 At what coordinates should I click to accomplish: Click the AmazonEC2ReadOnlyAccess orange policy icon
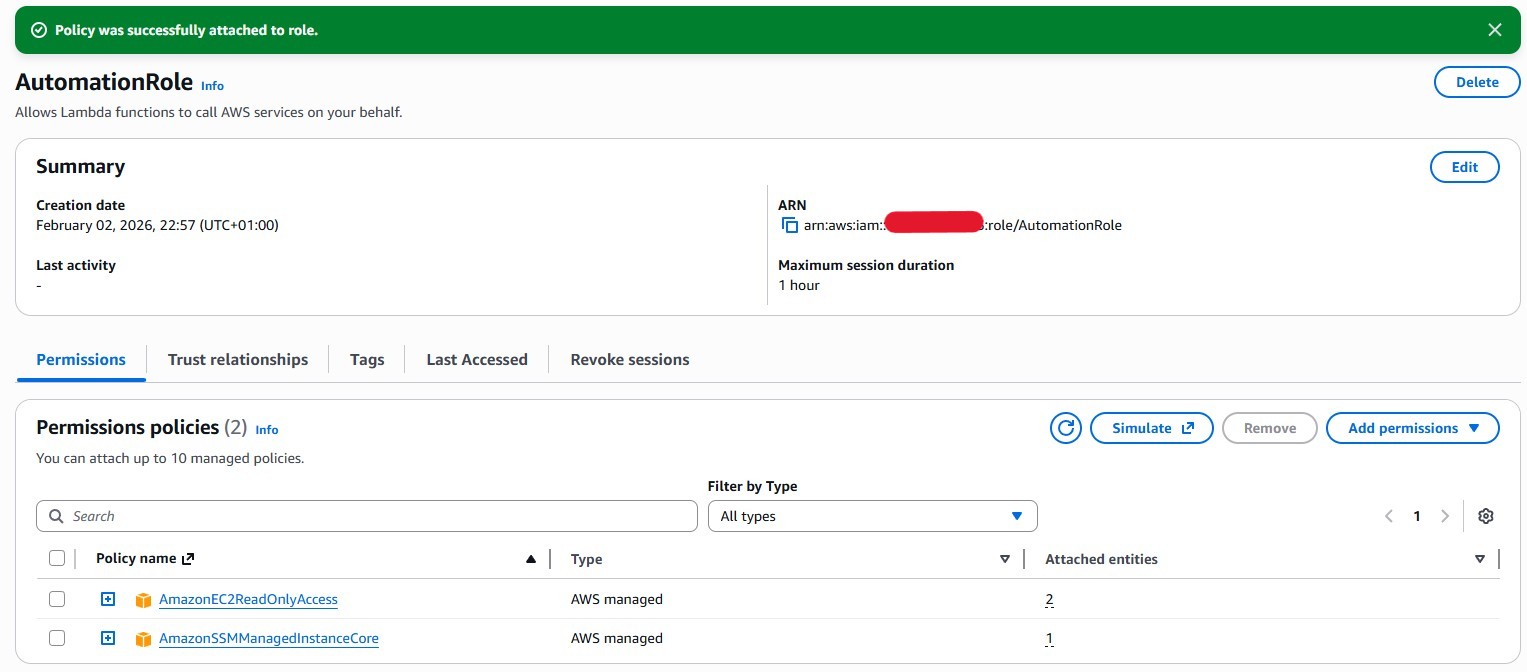(x=143, y=599)
